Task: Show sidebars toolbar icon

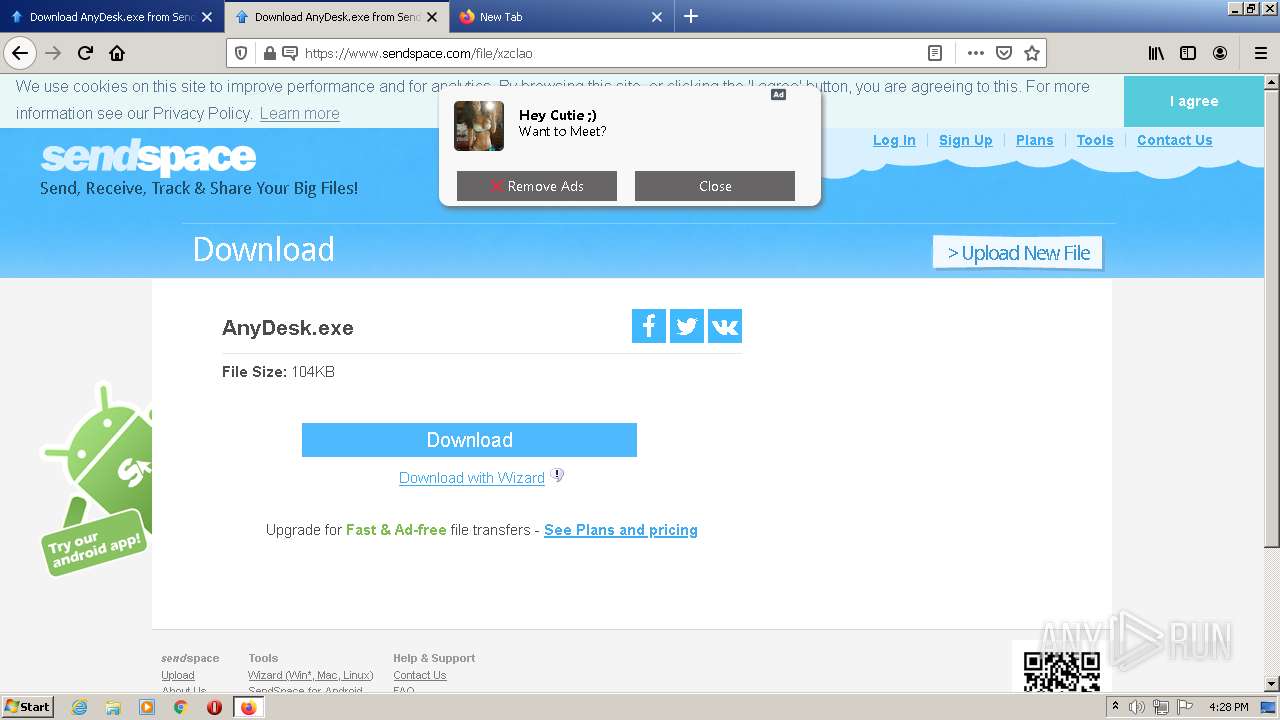Action: pyautogui.click(x=1188, y=53)
